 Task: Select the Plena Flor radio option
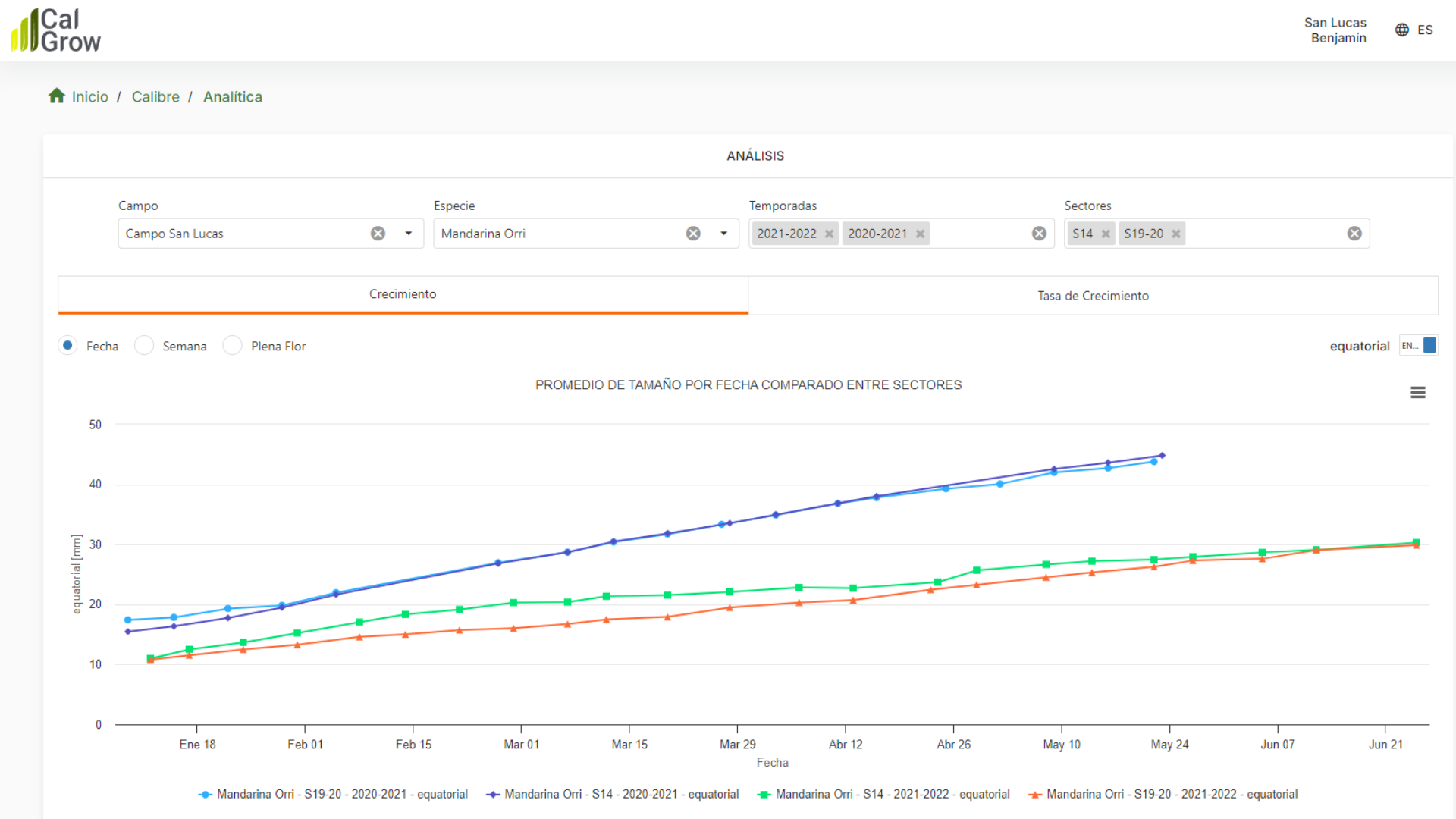click(233, 346)
